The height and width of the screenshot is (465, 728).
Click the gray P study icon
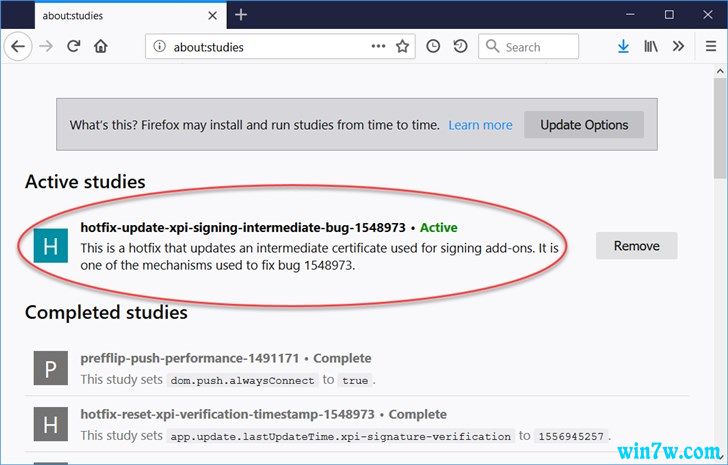(x=51, y=368)
